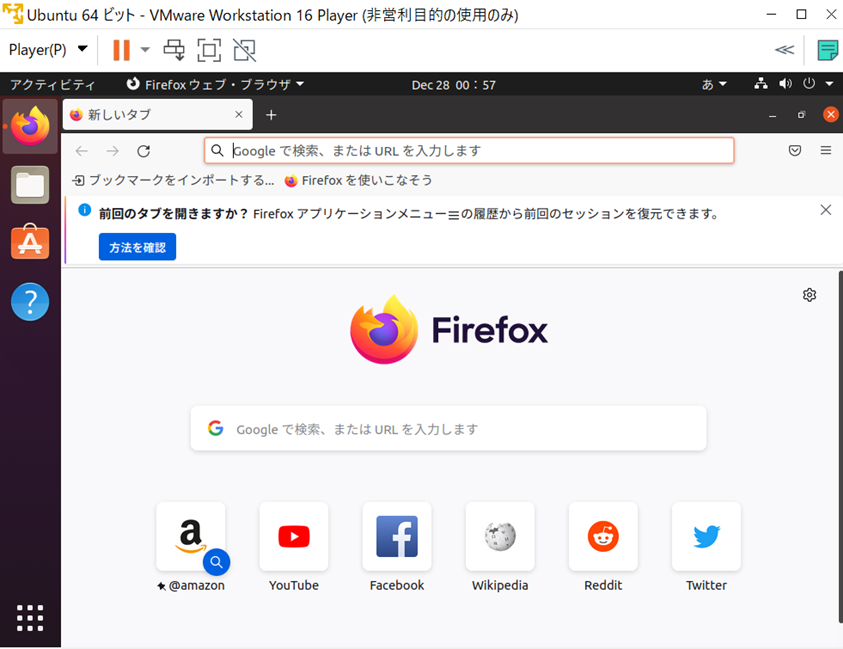
Task: Open the Firefox application hamburger menu
Action: pyautogui.click(x=826, y=151)
